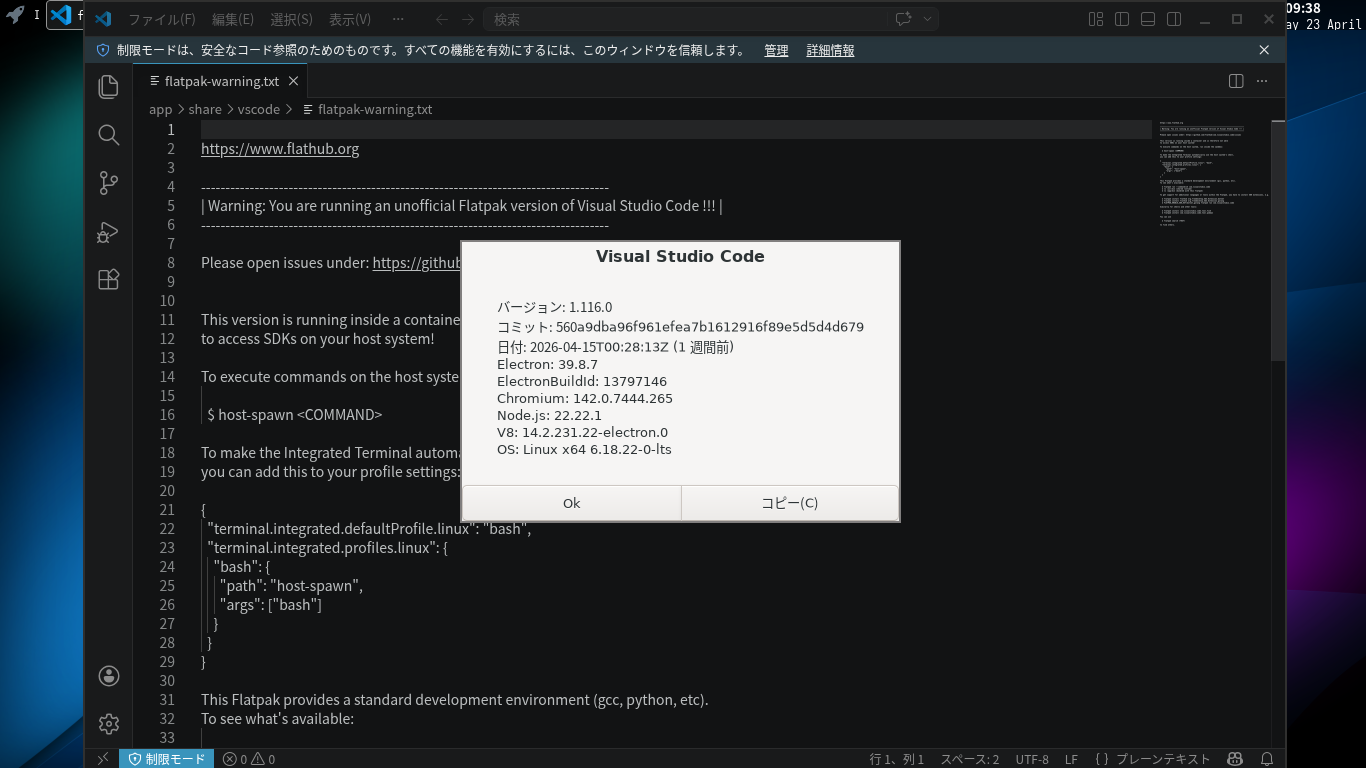Show problems via errors and warnings counter
1366x768 pixels.
(x=249, y=759)
